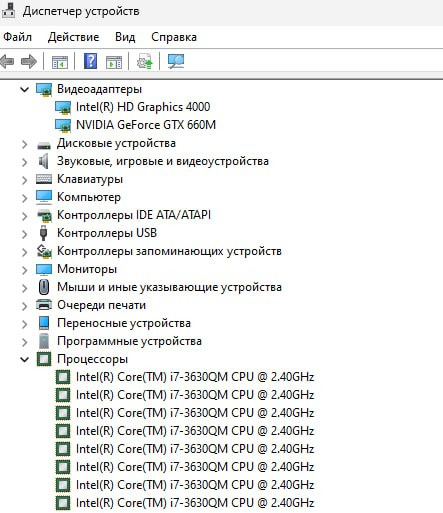Screen dimensions: 443x513
Task: Expand Контроллеры запоминающих устройств
Action: click(24, 252)
